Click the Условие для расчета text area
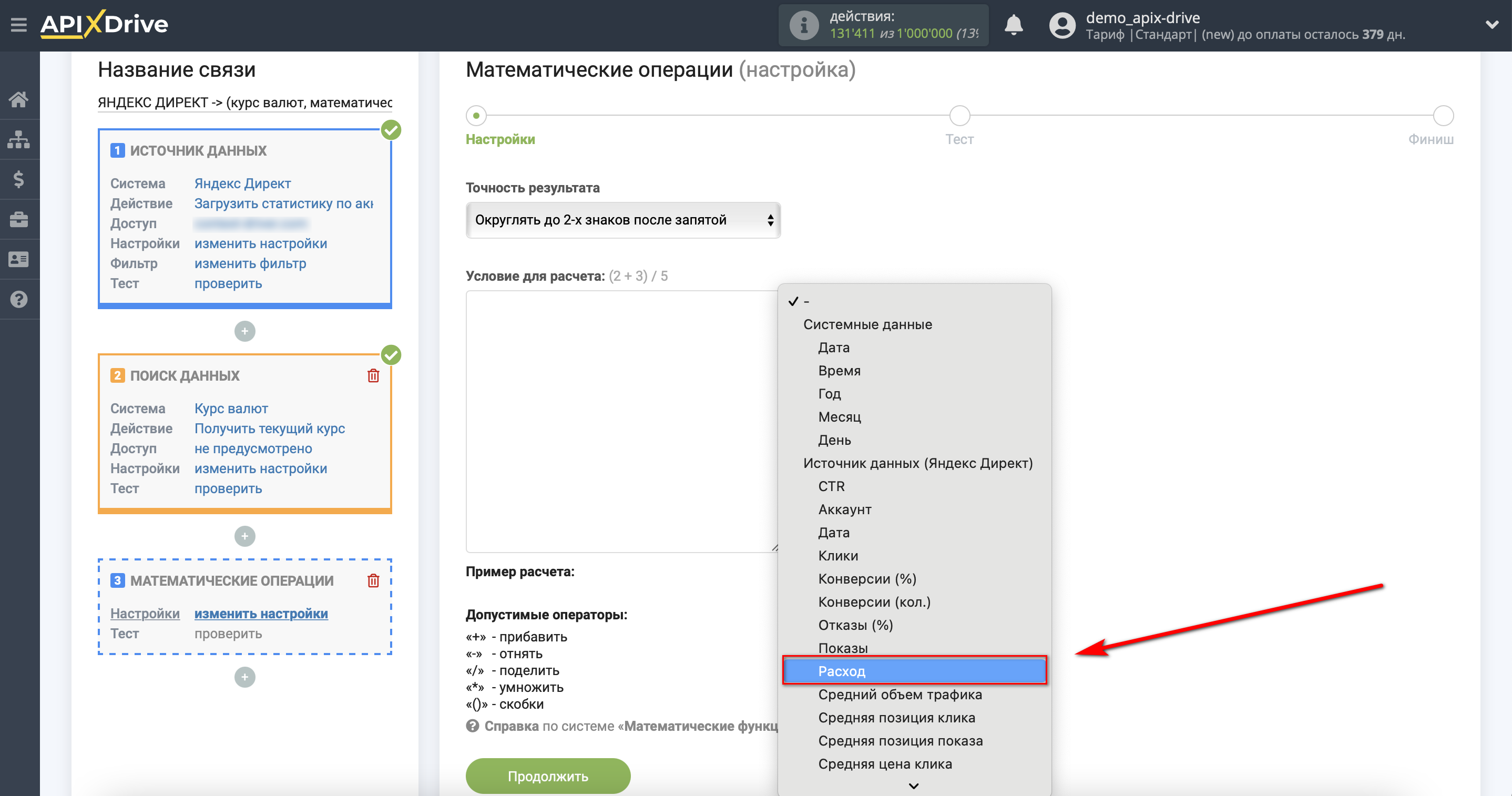1512x796 pixels. tap(622, 422)
